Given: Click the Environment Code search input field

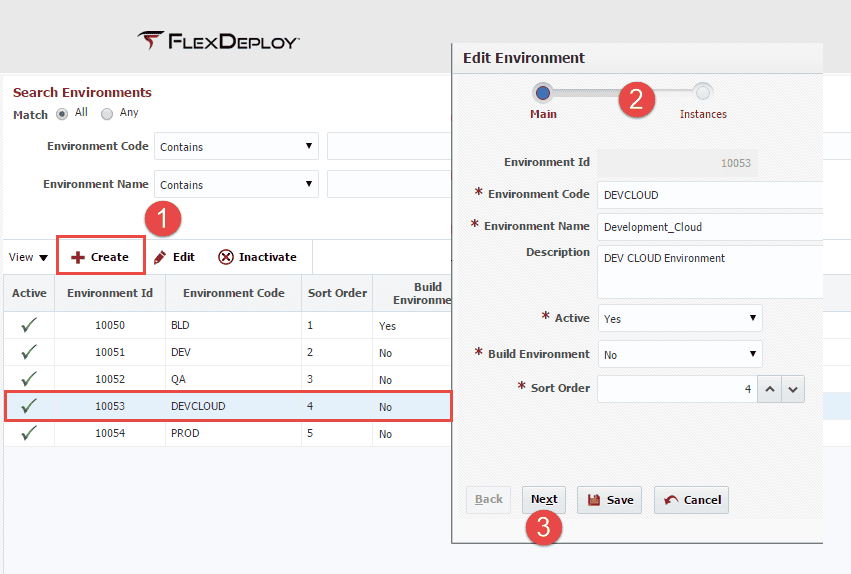Looking at the screenshot, I should tap(389, 146).
